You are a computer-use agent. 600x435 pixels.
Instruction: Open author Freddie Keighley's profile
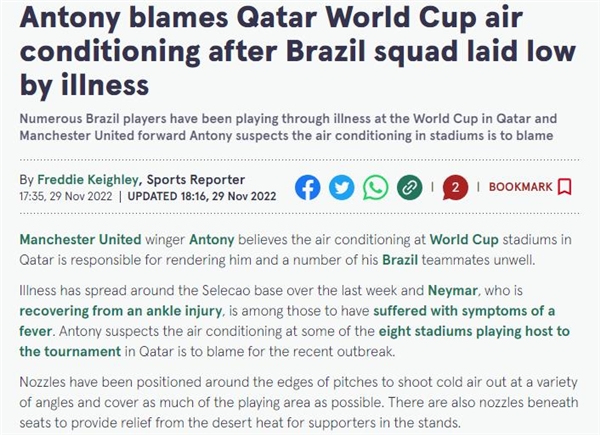[88, 179]
